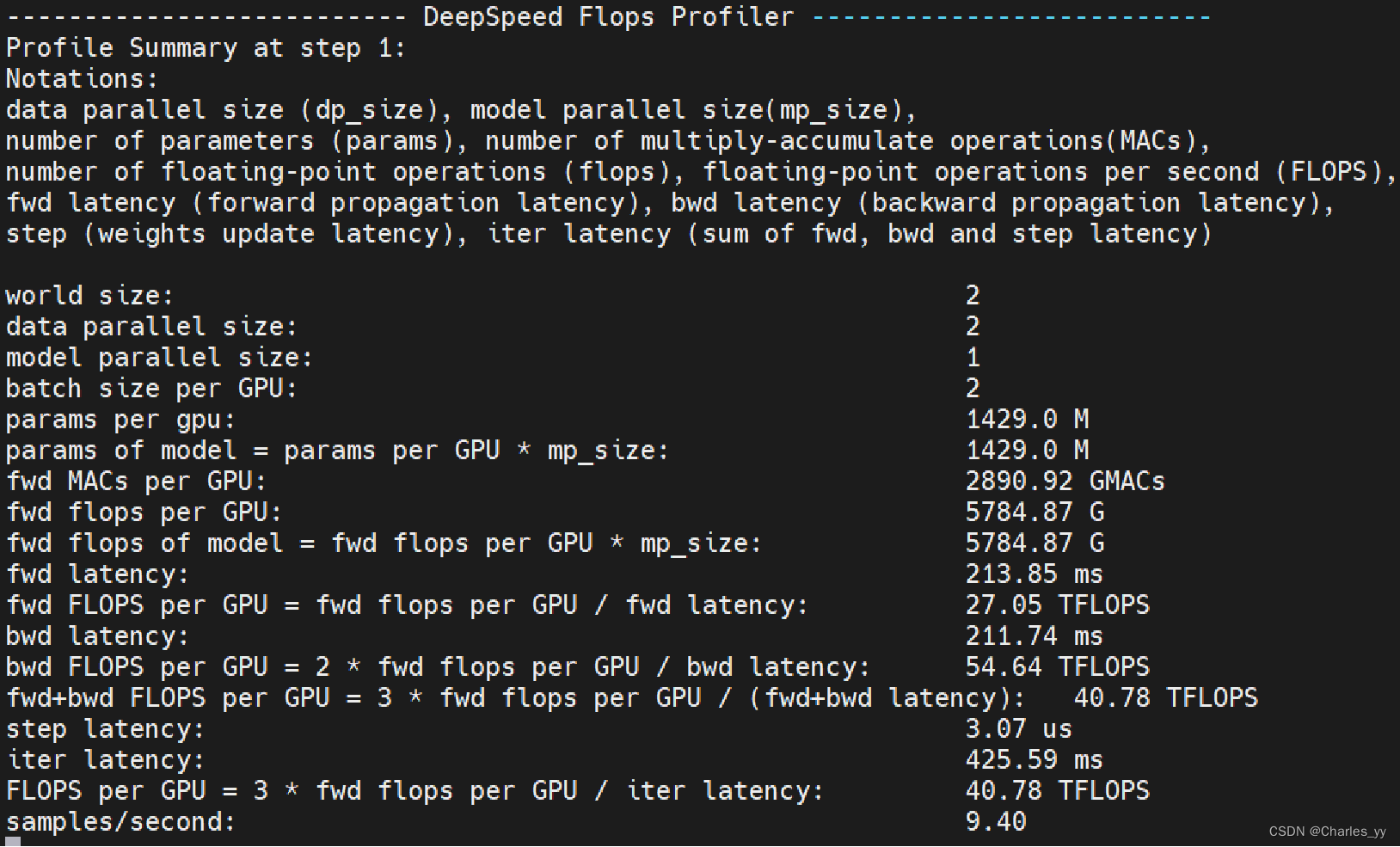Image resolution: width=1400 pixels, height=847 pixels.
Task: Click the 'fwd flops per GPU:' label
Action: [x=144, y=512]
